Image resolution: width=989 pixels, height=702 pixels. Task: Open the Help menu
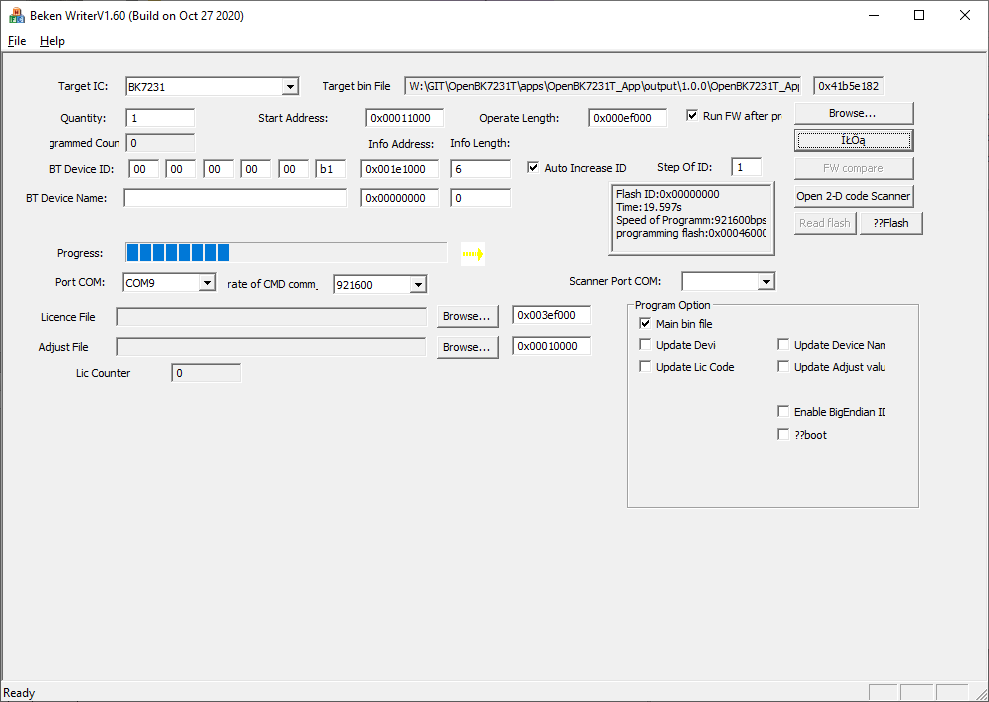pos(52,41)
